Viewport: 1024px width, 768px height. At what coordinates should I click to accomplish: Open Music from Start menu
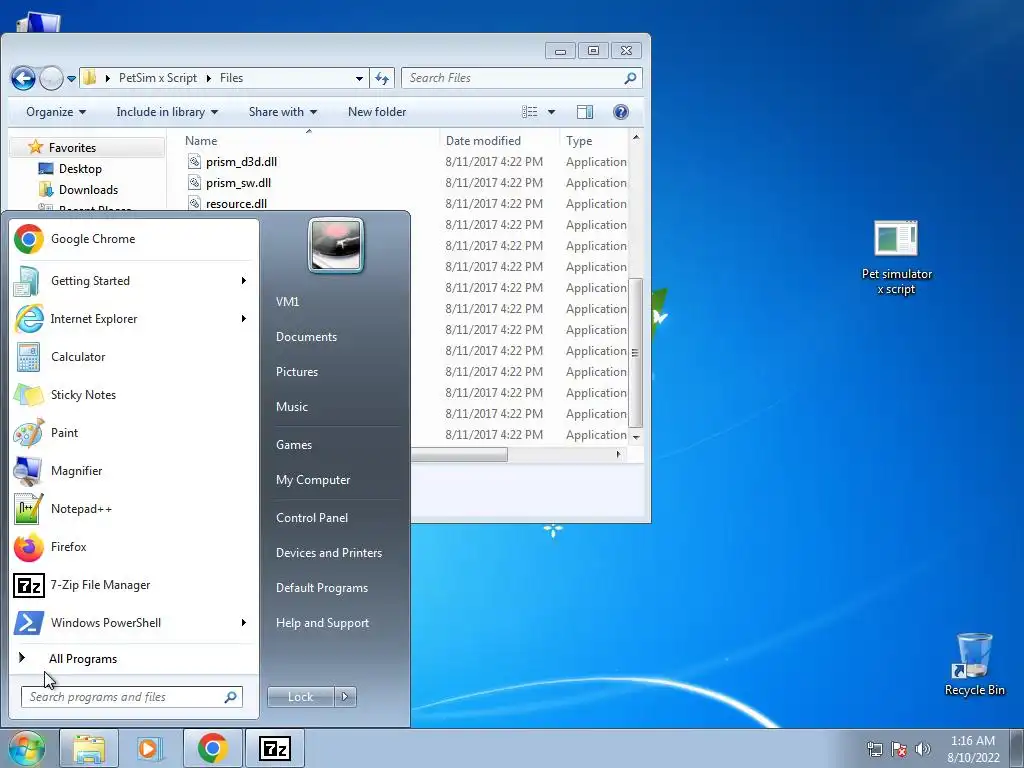point(291,407)
